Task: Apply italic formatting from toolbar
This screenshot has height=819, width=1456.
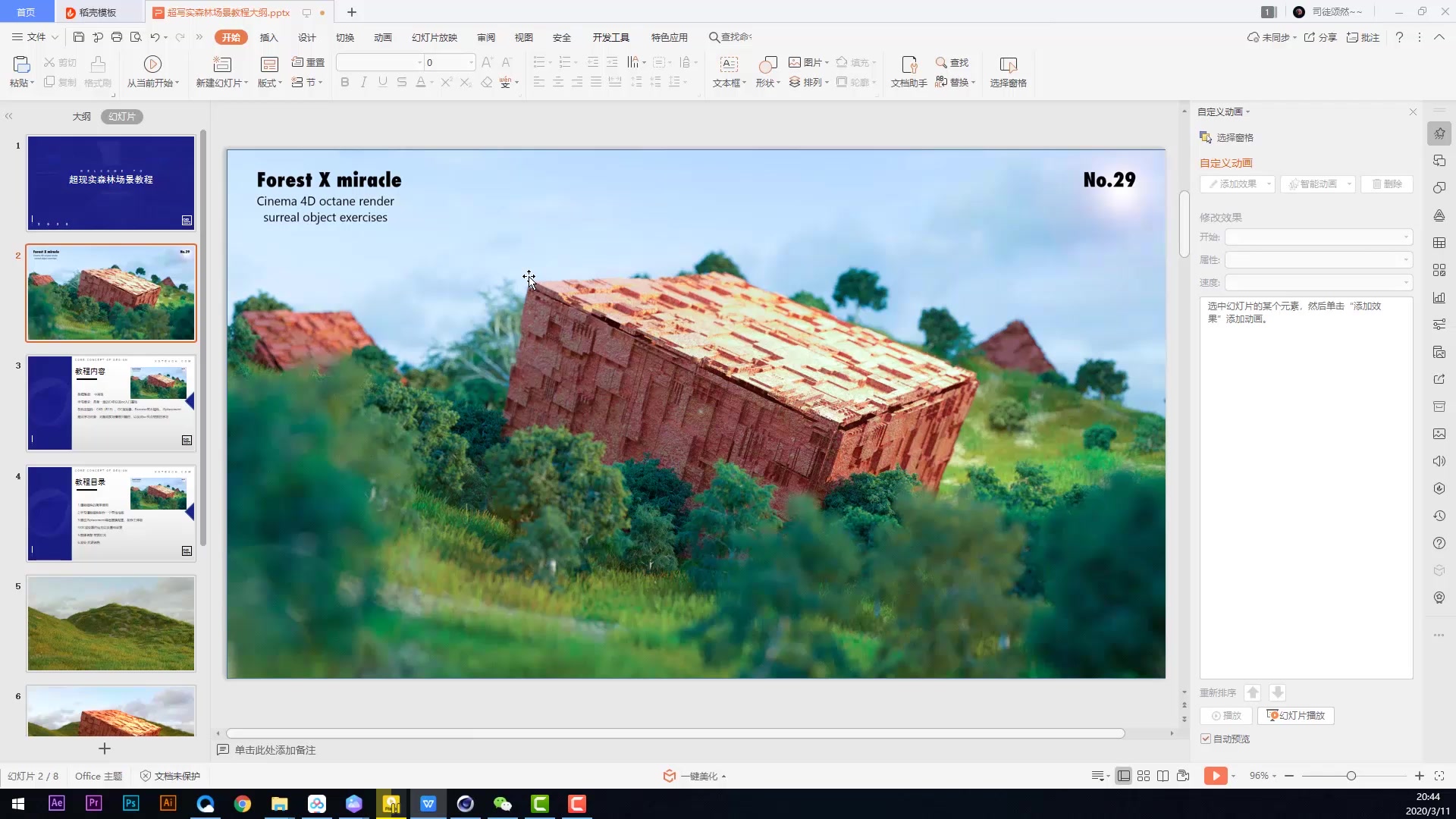Action: pos(363,82)
